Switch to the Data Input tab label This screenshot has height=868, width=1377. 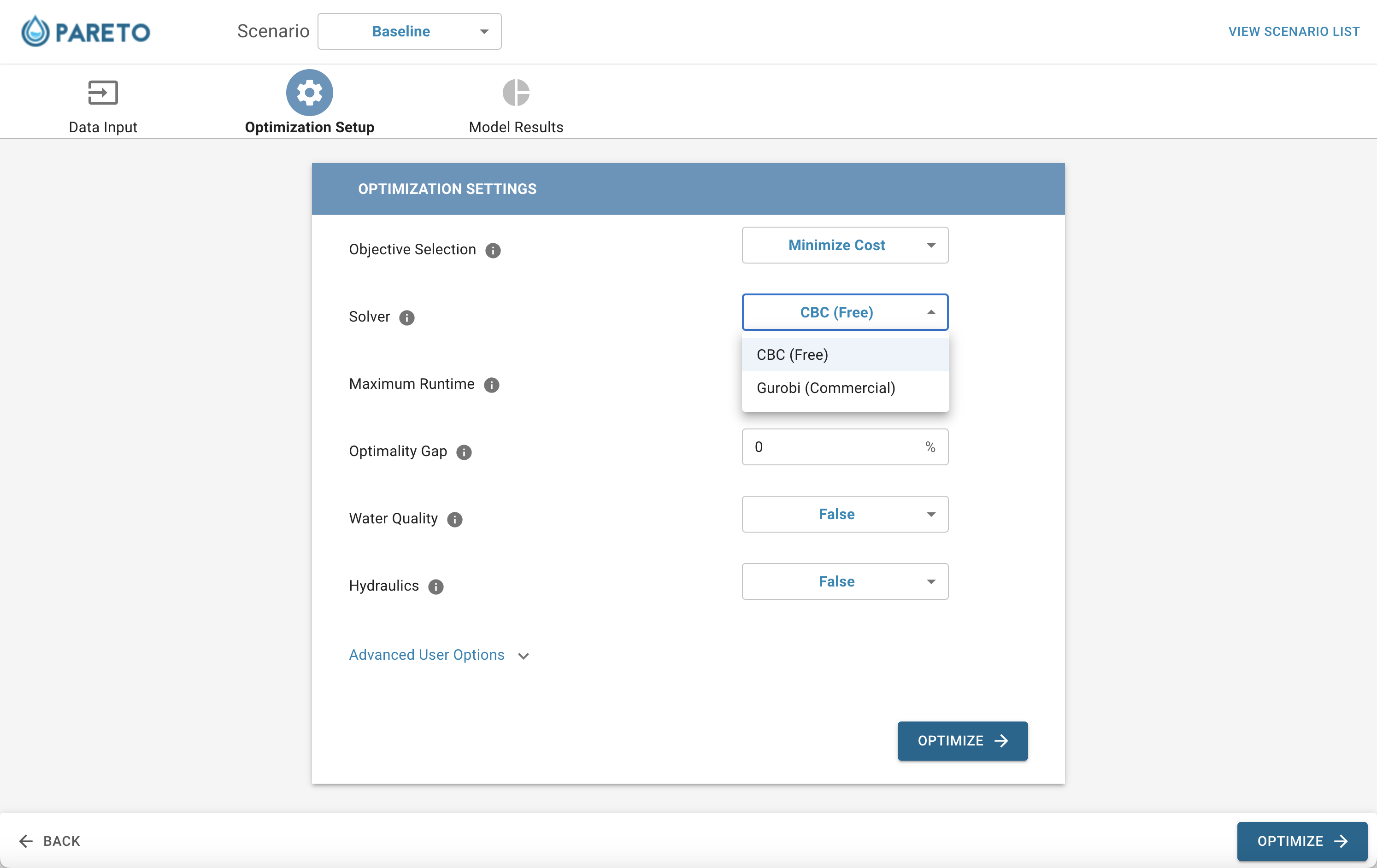click(x=103, y=127)
